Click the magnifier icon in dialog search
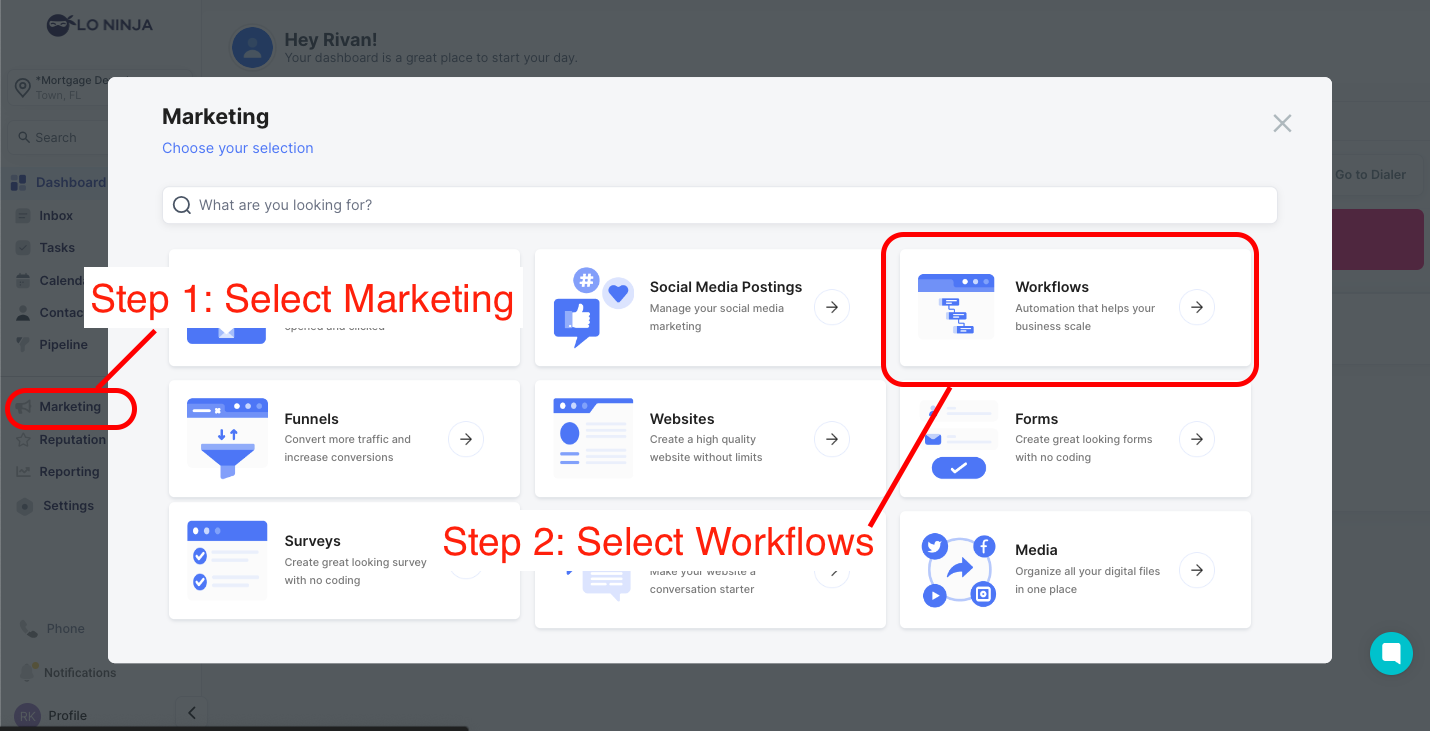Image resolution: width=1430 pixels, height=731 pixels. point(182,205)
